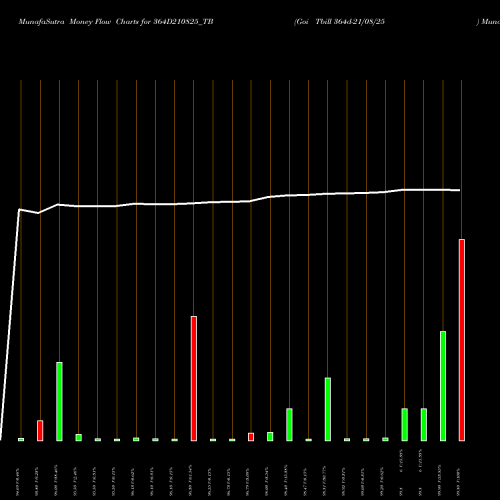Click the short red bar, second from the left

click(40, 431)
